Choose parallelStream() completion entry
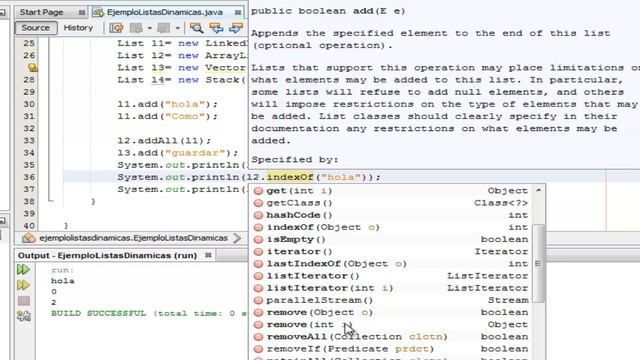 [391, 300]
